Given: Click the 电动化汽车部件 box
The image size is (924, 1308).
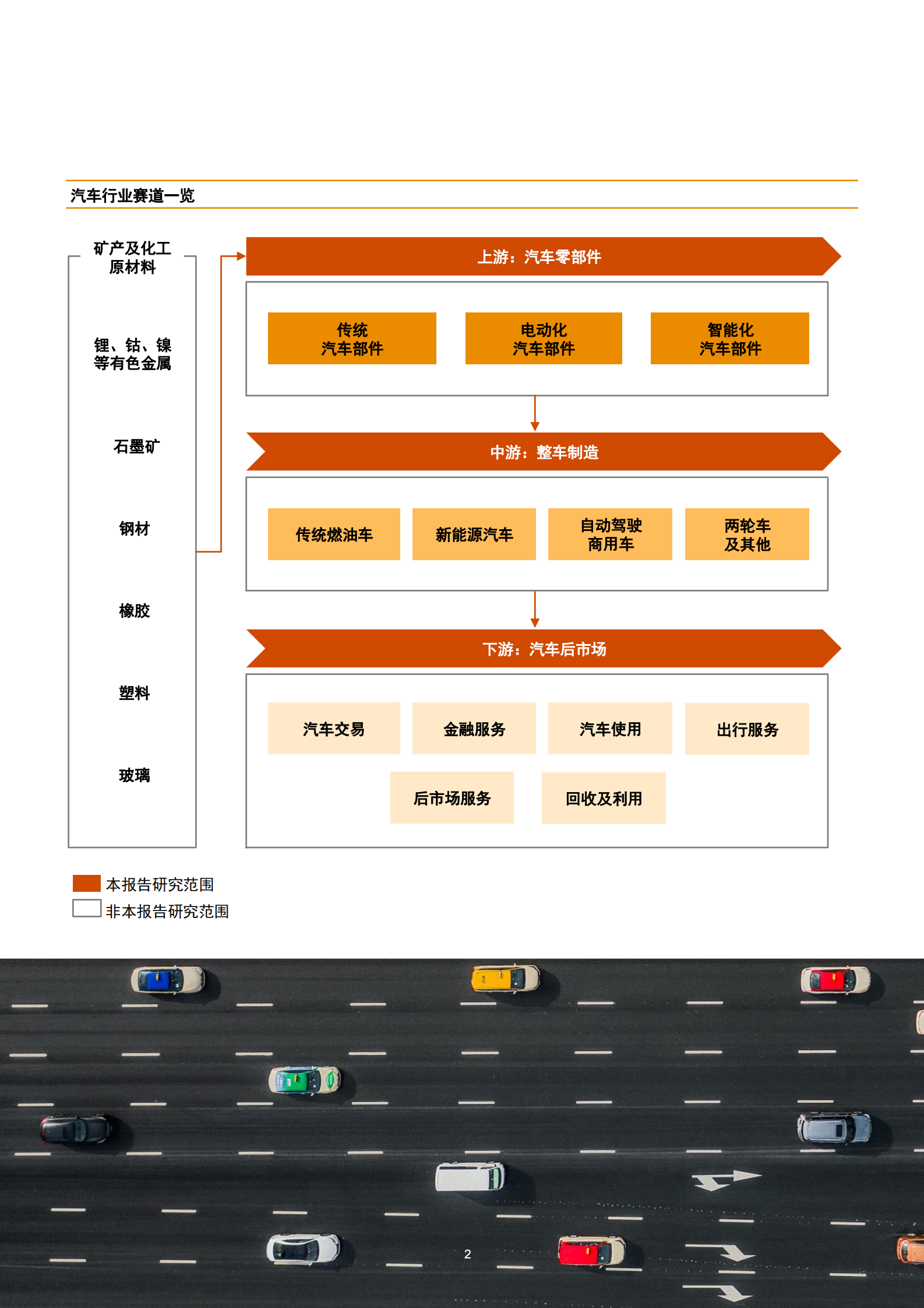Looking at the screenshot, I should (x=544, y=339).
